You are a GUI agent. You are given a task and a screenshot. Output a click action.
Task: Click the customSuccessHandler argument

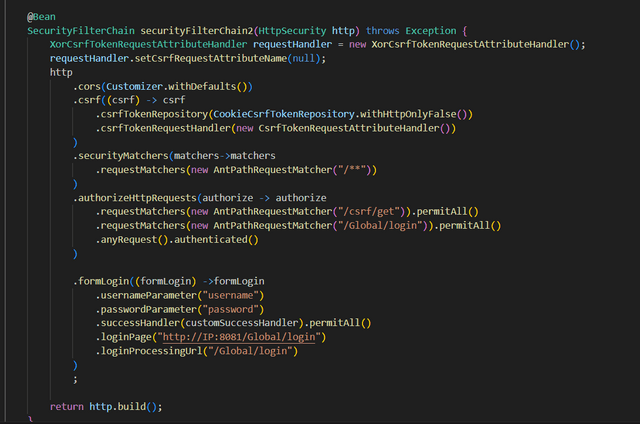(x=247, y=323)
